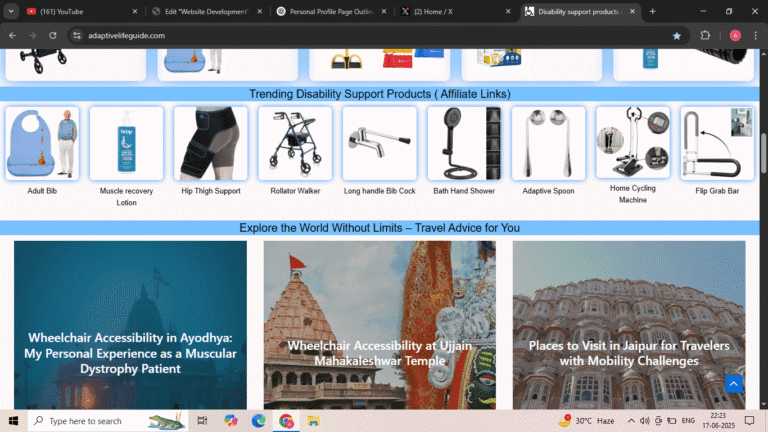The image size is (768, 432).
Task: Click Task View icon on taskbar
Action: pyautogui.click(x=203, y=421)
